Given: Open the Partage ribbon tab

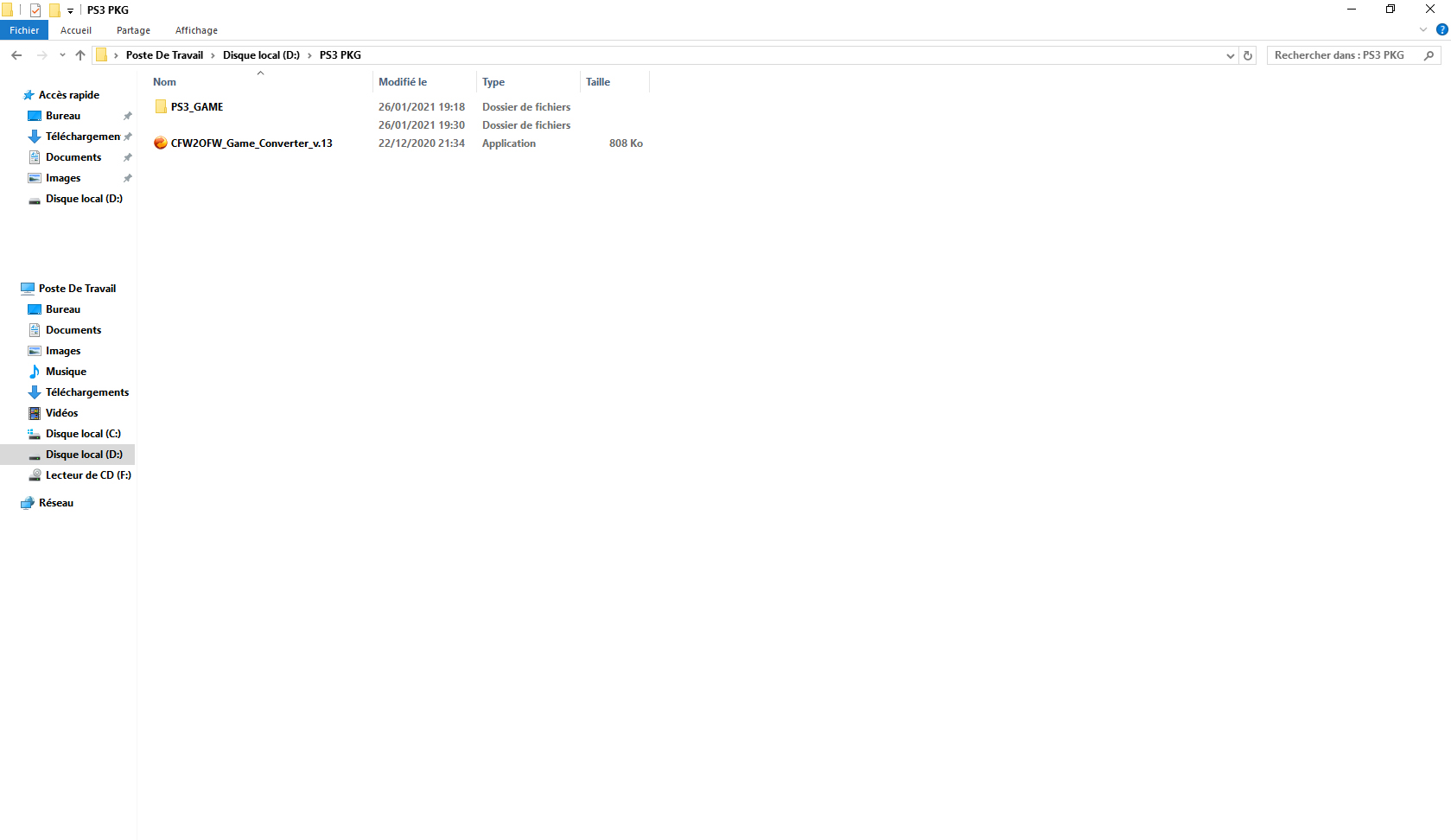Looking at the screenshot, I should pyautogui.click(x=133, y=30).
